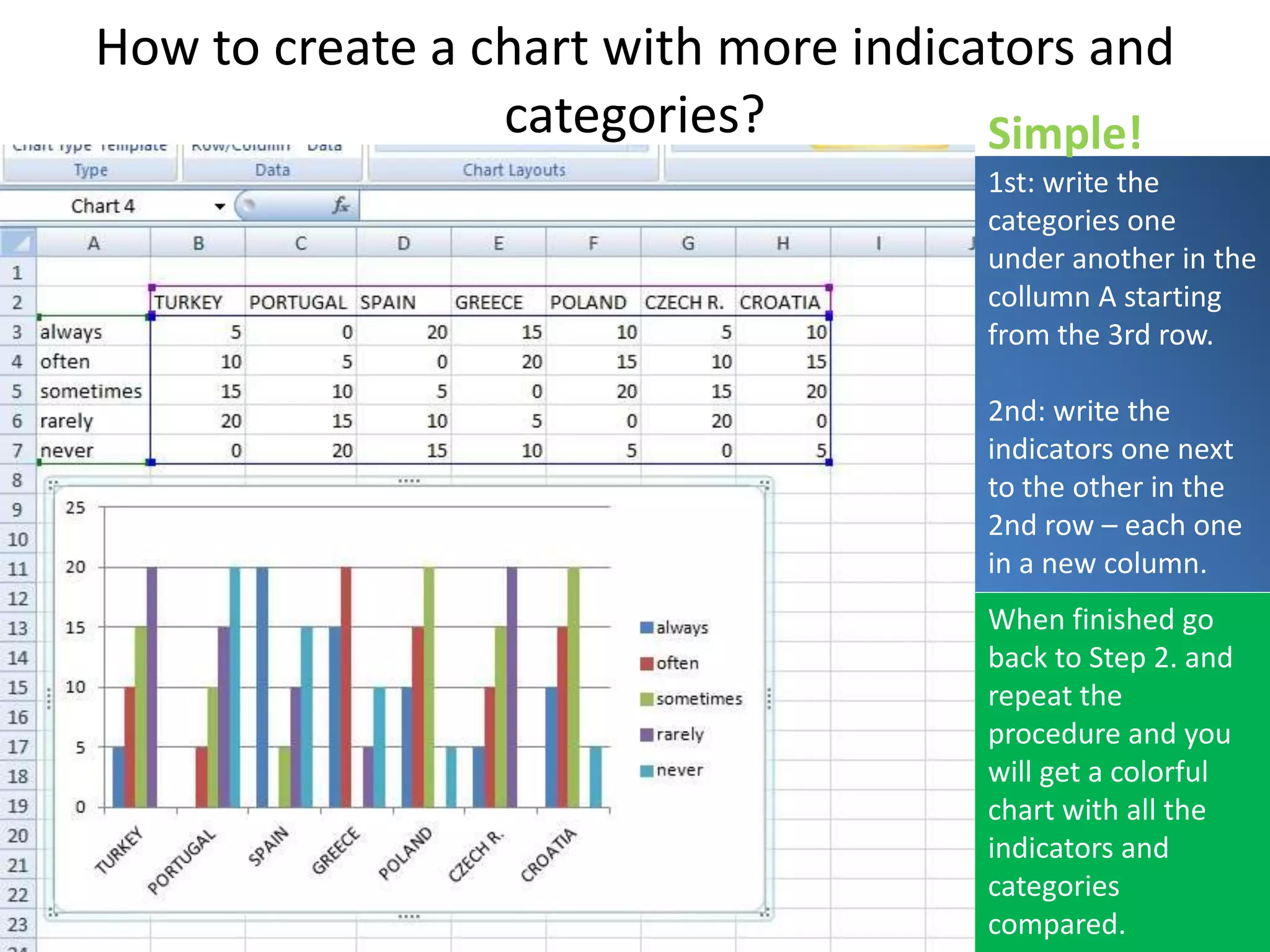Click the PORTUGAL header cell

click(x=301, y=302)
